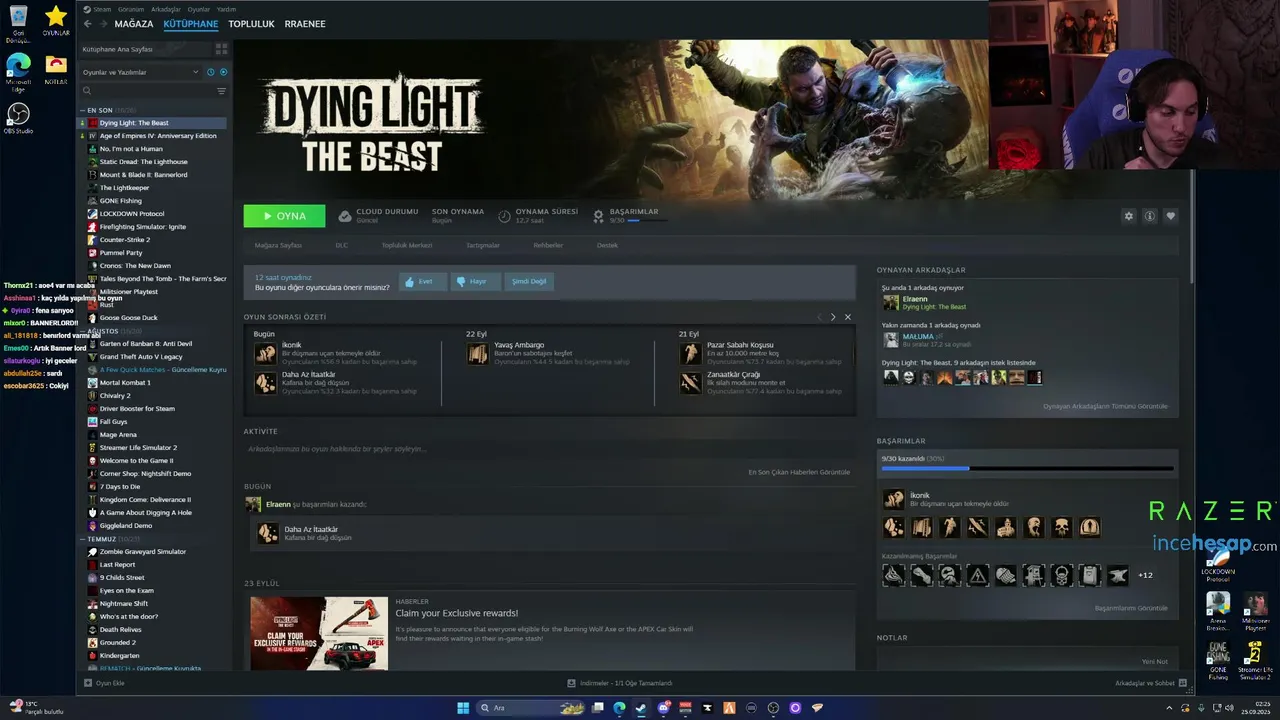This screenshot has height=720, width=1280.
Task: Go to next post-game summary page
Action: coord(833,317)
